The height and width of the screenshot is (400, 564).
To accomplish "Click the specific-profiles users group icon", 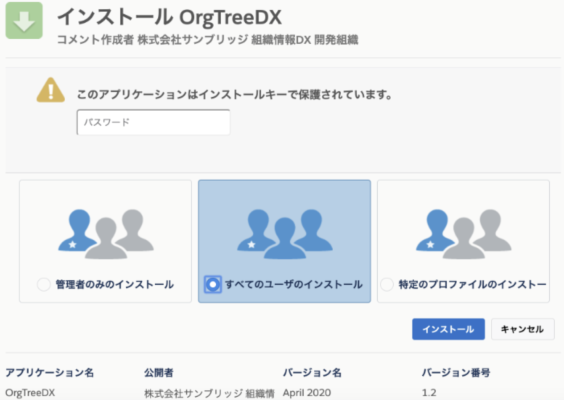I will pos(463,234).
